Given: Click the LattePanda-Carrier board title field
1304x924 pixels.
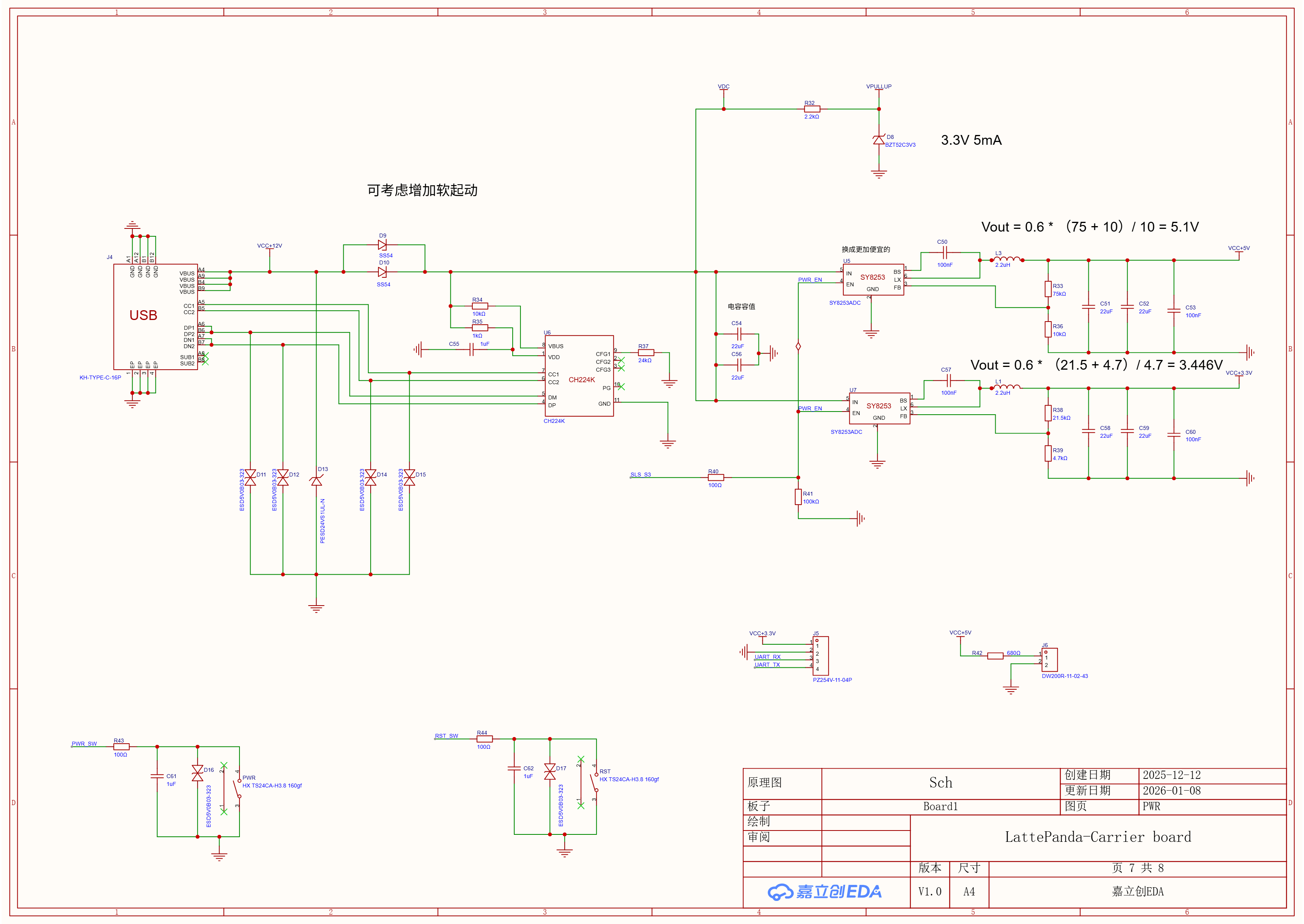Looking at the screenshot, I should (x=1098, y=838).
